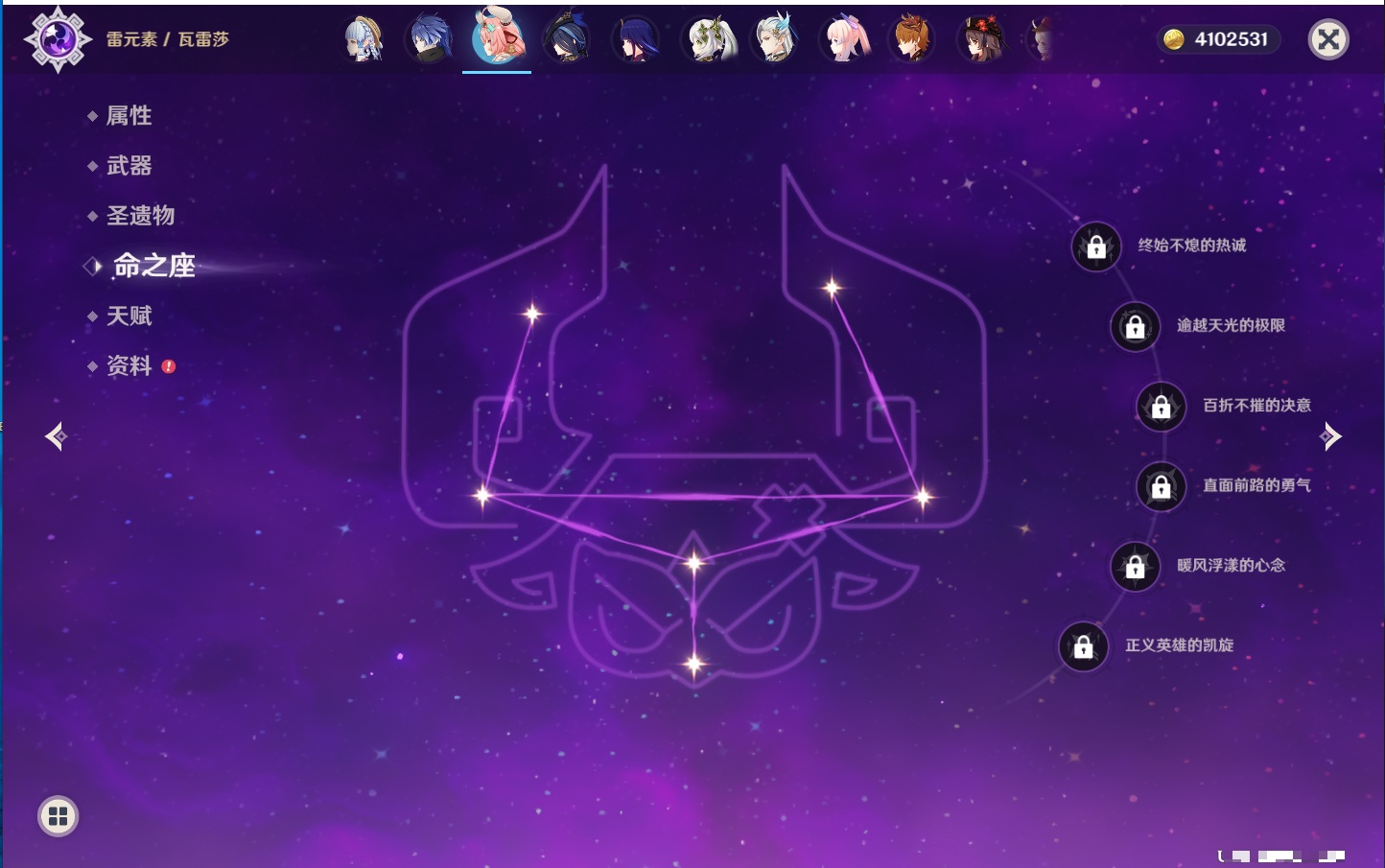Select Raiden Shogun's purple-haired portrait
This screenshot has width=1385, height=868.
point(635,39)
